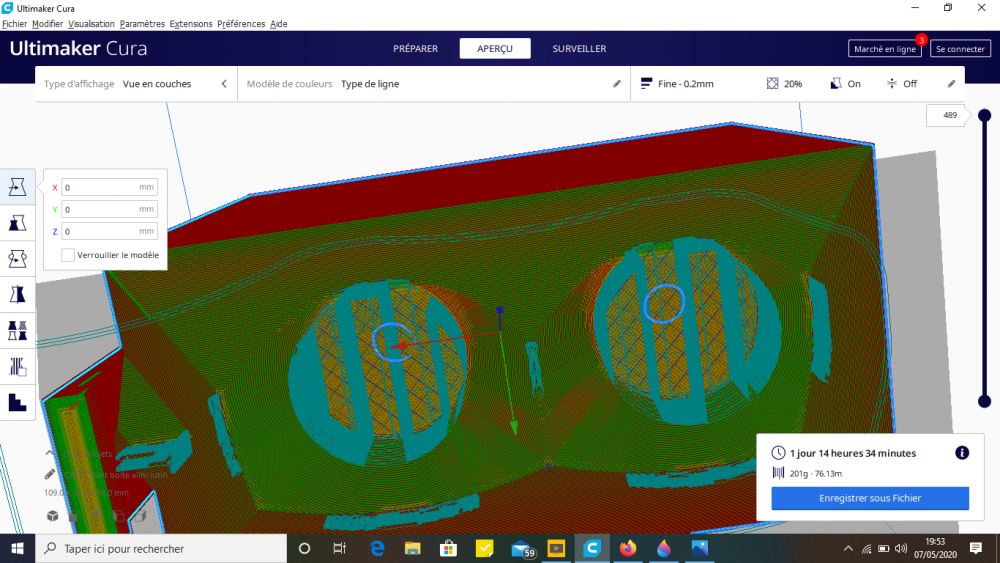
Task: Open the per-model settings tool
Action: click(x=17, y=330)
